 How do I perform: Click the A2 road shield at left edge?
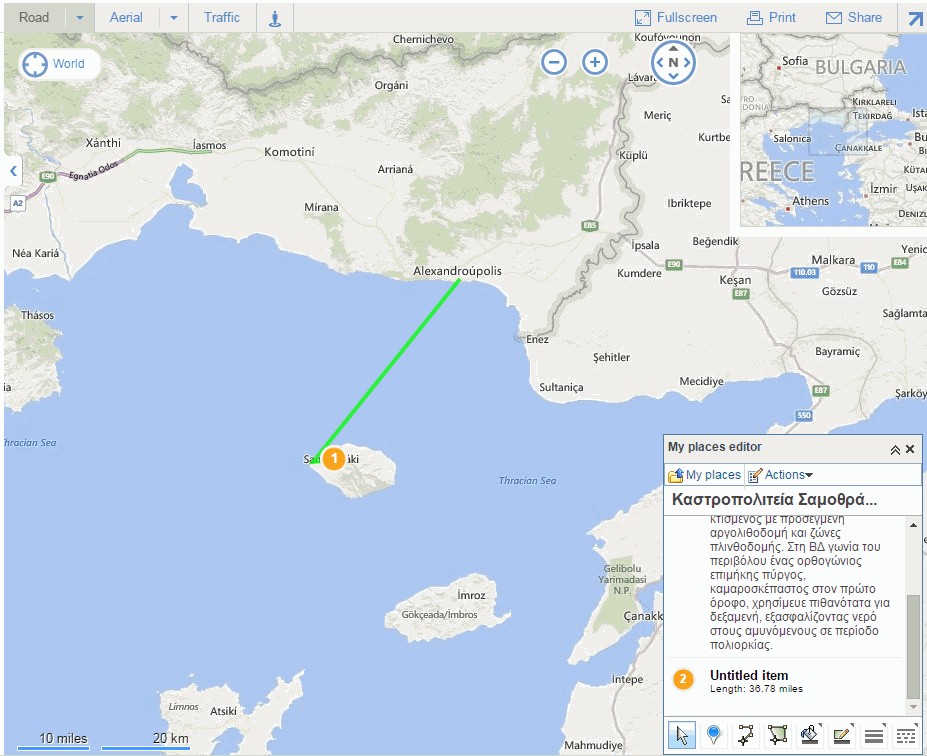pyautogui.click(x=18, y=203)
